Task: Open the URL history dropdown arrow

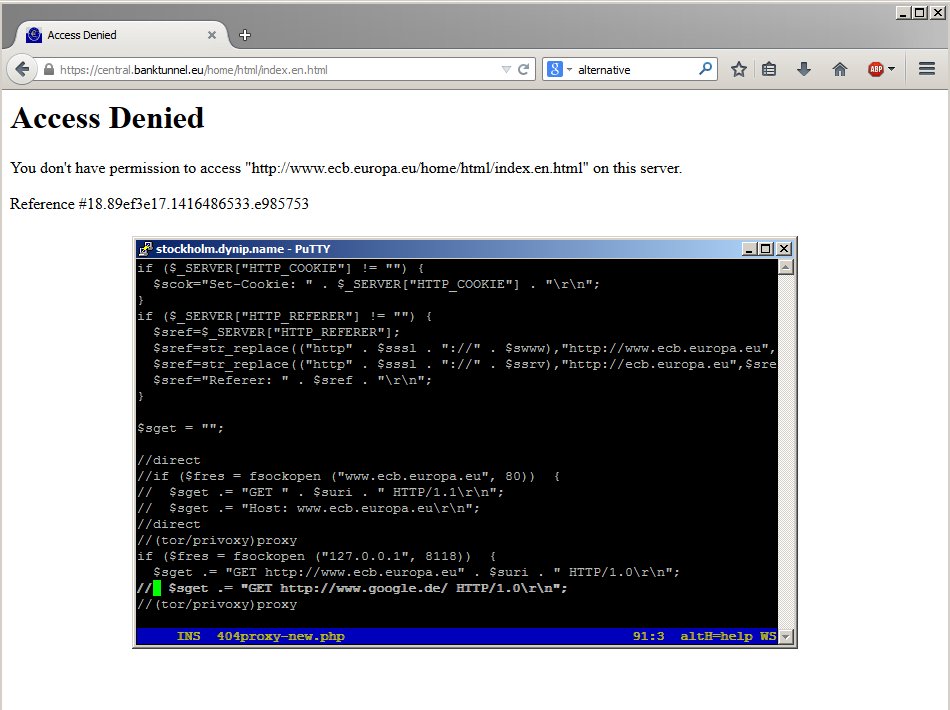Action: (x=506, y=70)
